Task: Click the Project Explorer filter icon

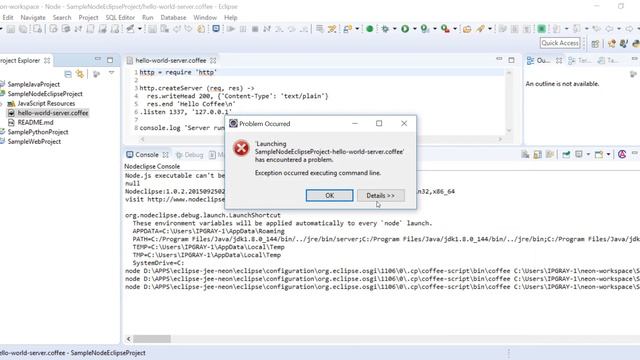Action: click(x=96, y=74)
